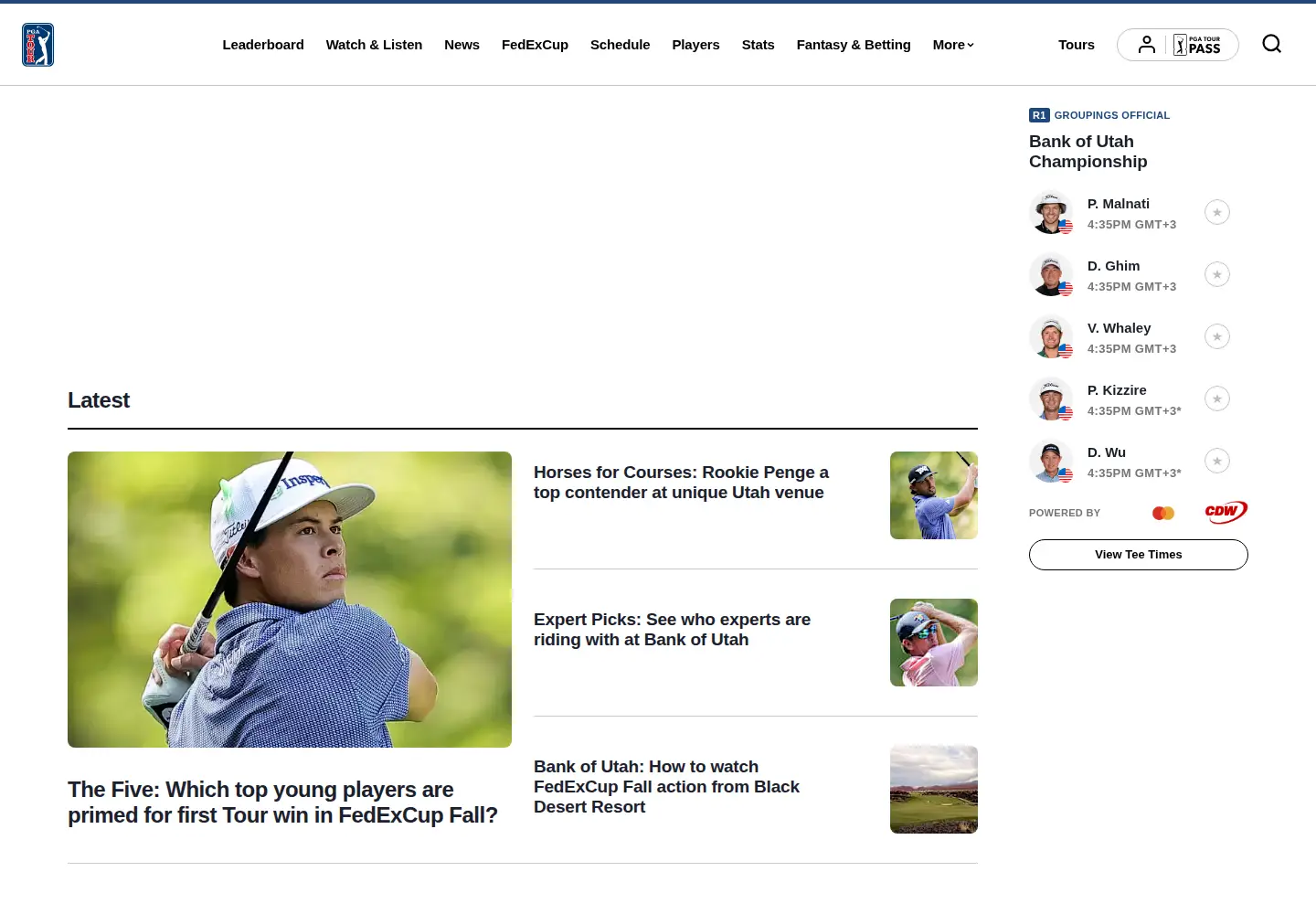Viewport: 1316px width, 914px height.
Task: Open the user account icon
Action: point(1147,45)
